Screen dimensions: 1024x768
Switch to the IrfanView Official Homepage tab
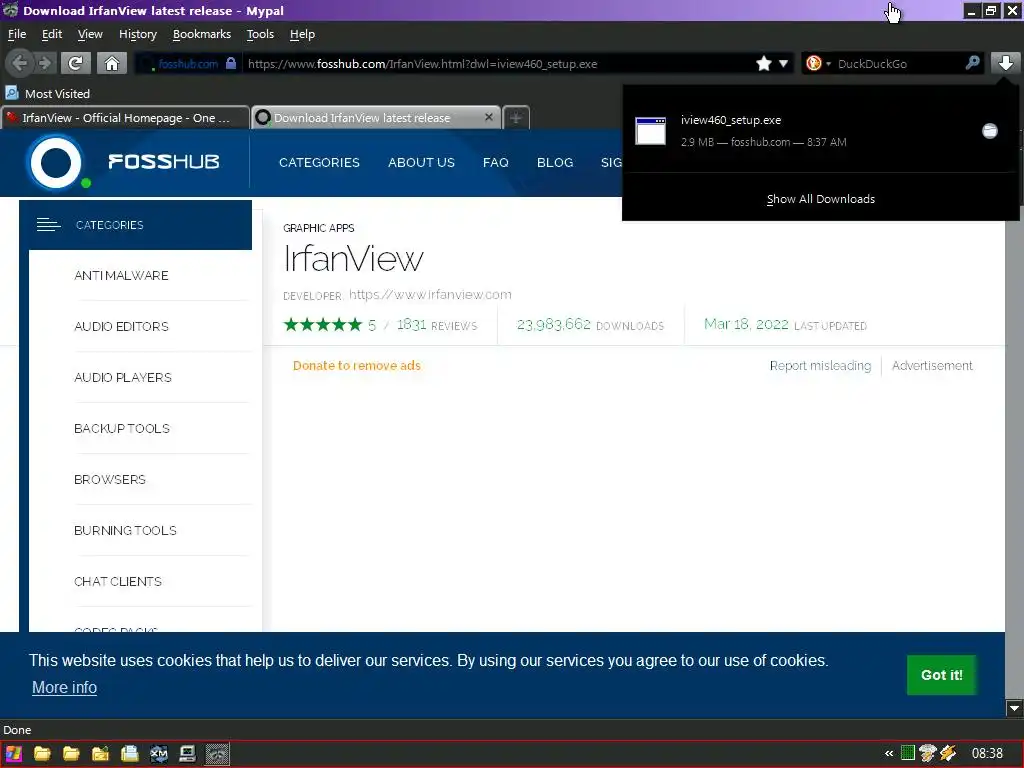pyautogui.click(x=125, y=118)
